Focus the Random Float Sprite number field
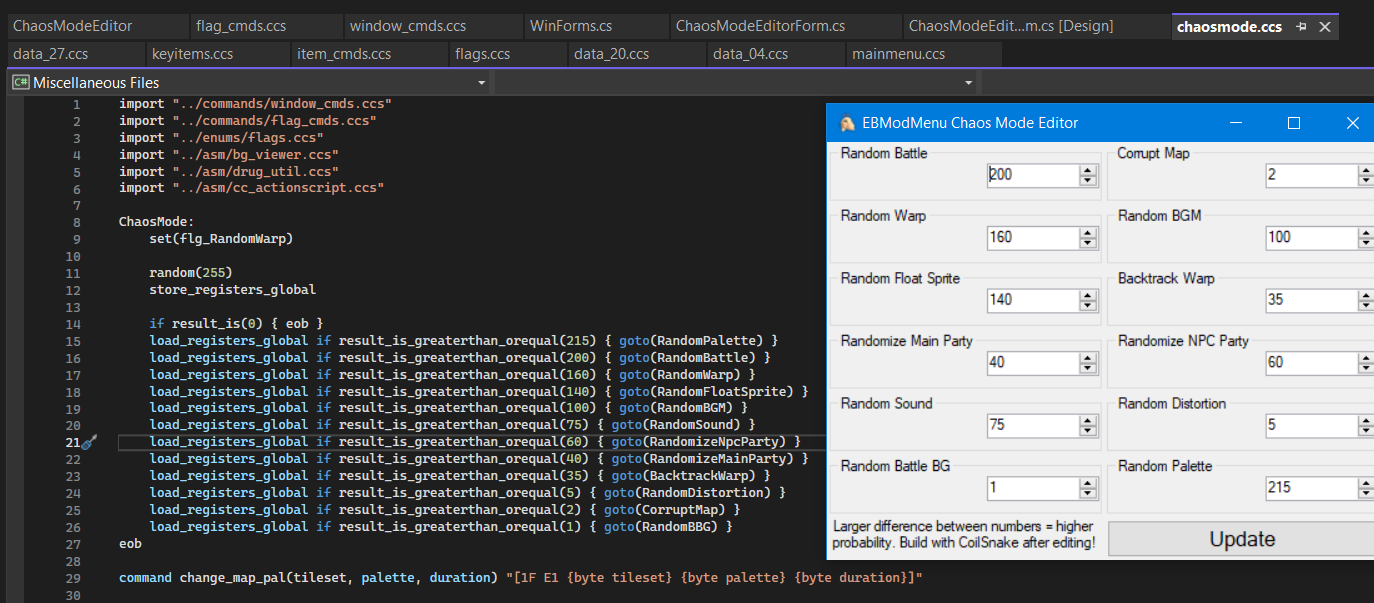This screenshot has width=1374, height=603. click(1033, 300)
